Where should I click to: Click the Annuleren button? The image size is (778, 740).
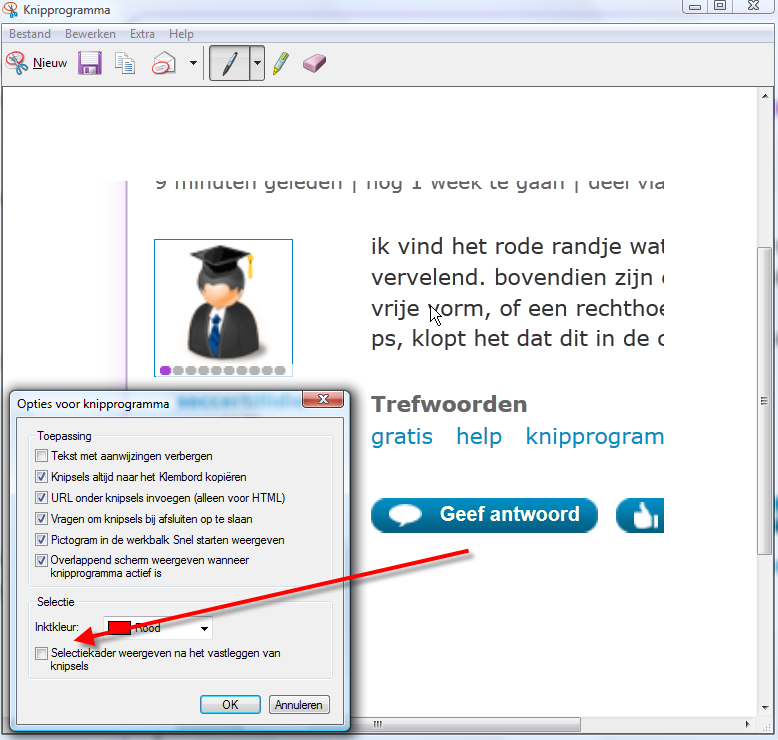tap(298, 704)
